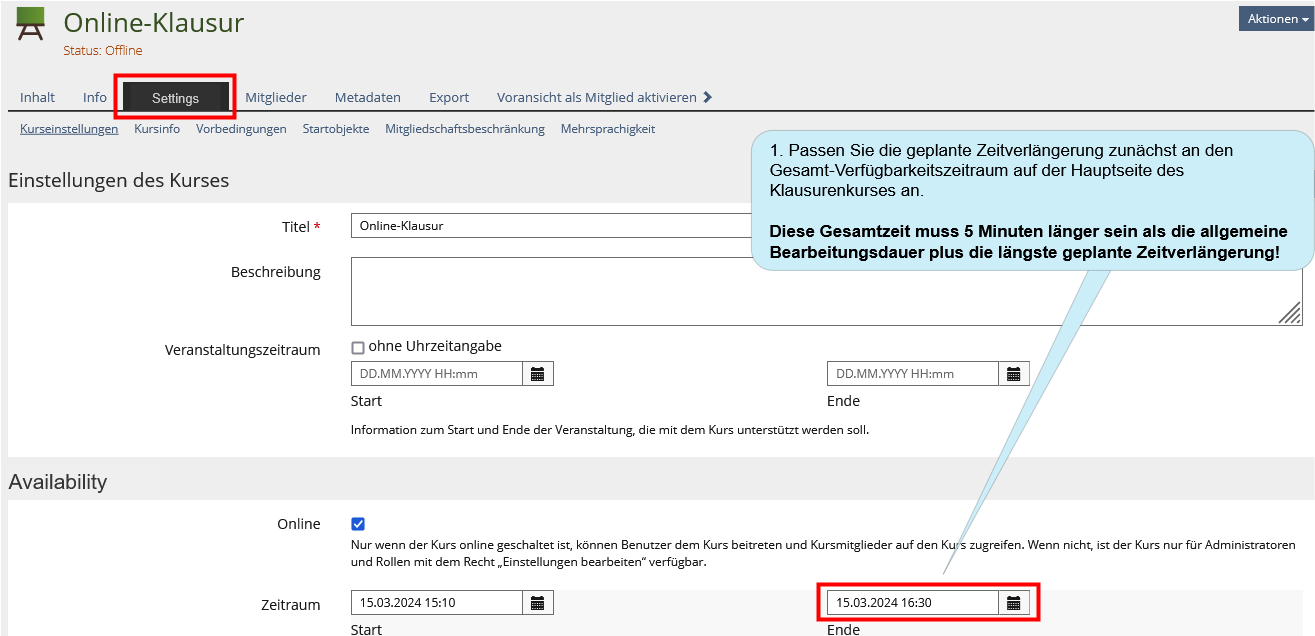Open the Vorbedingungen sub-tab link
This screenshot has width=1315, height=636.
(241, 129)
